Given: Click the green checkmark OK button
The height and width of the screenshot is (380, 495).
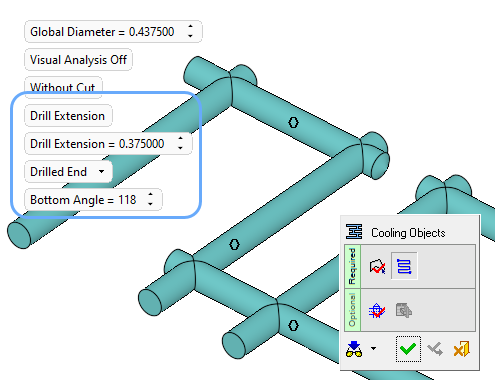Looking at the screenshot, I should pos(408,349).
